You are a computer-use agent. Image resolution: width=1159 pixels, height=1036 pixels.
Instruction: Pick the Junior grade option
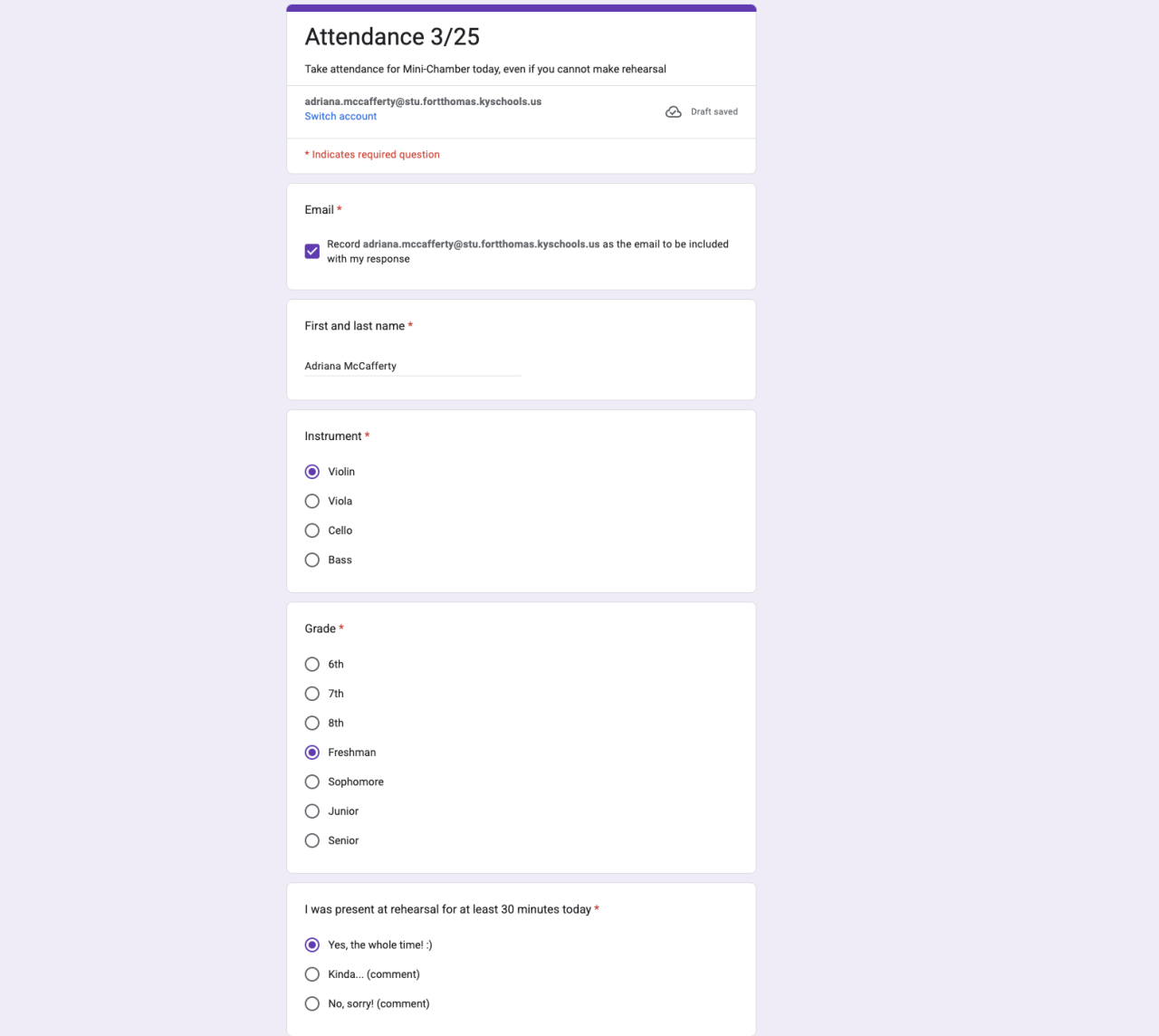coord(312,811)
